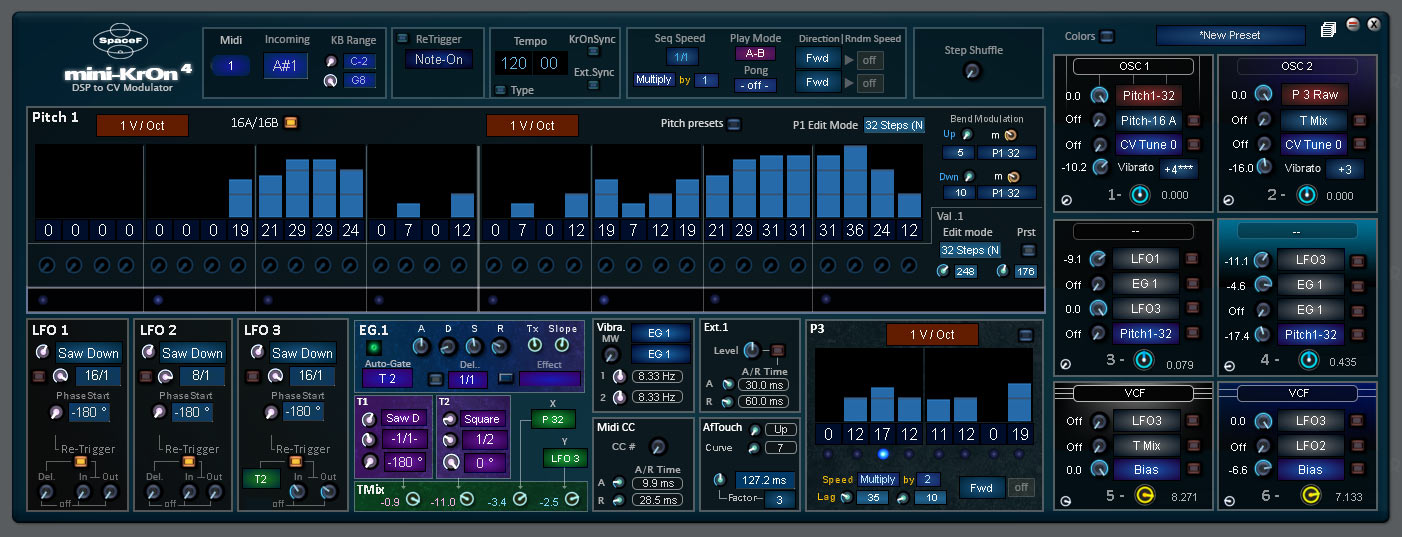Image resolution: width=1402 pixels, height=537 pixels.
Task: Select the OSC 1 module header
Action: (x=1132, y=66)
